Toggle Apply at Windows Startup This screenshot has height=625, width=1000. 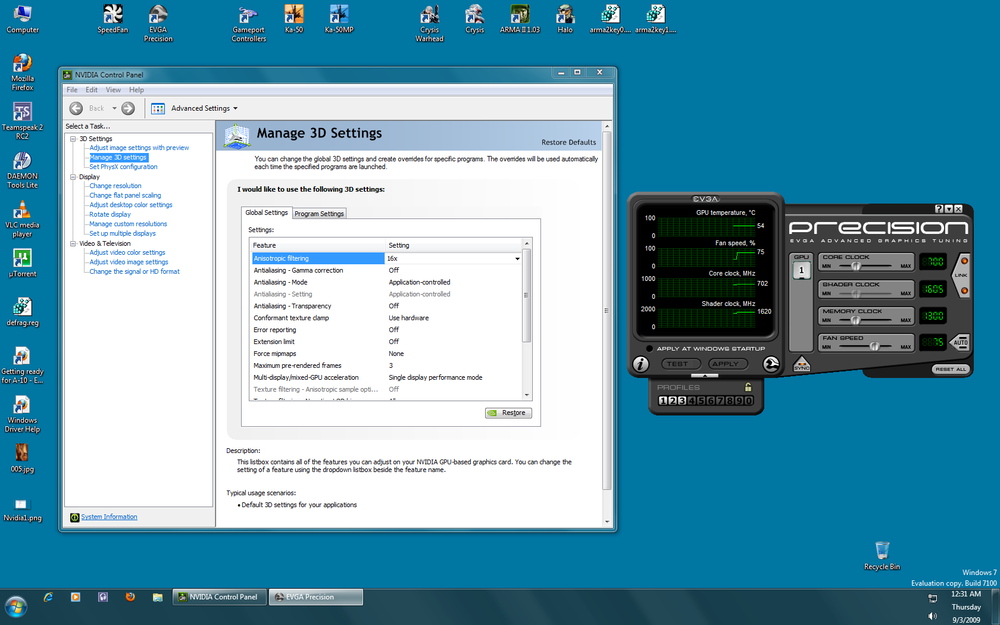pyautogui.click(x=647, y=348)
